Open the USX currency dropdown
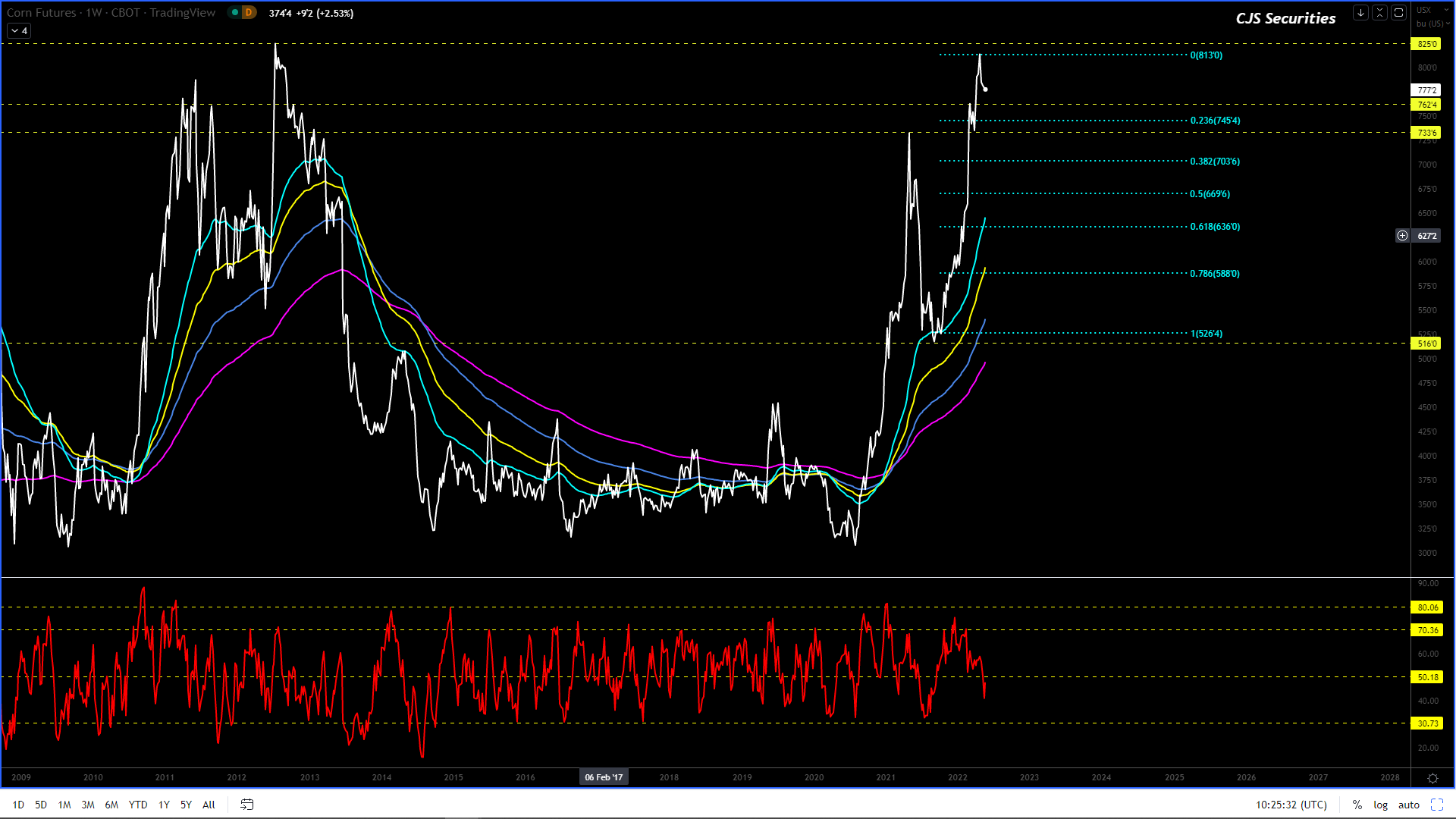1456x819 pixels. (x=1424, y=10)
